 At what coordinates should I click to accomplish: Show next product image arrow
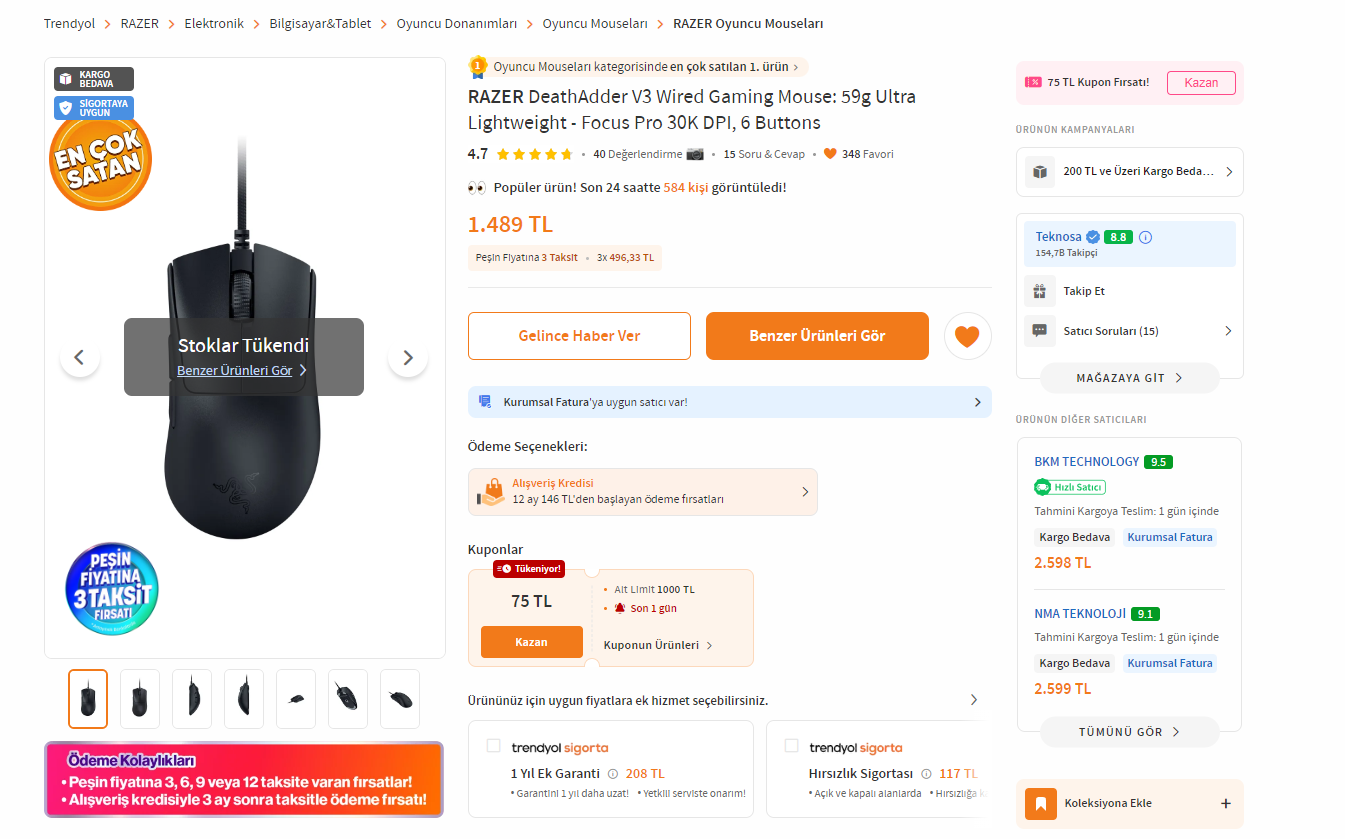coord(407,357)
